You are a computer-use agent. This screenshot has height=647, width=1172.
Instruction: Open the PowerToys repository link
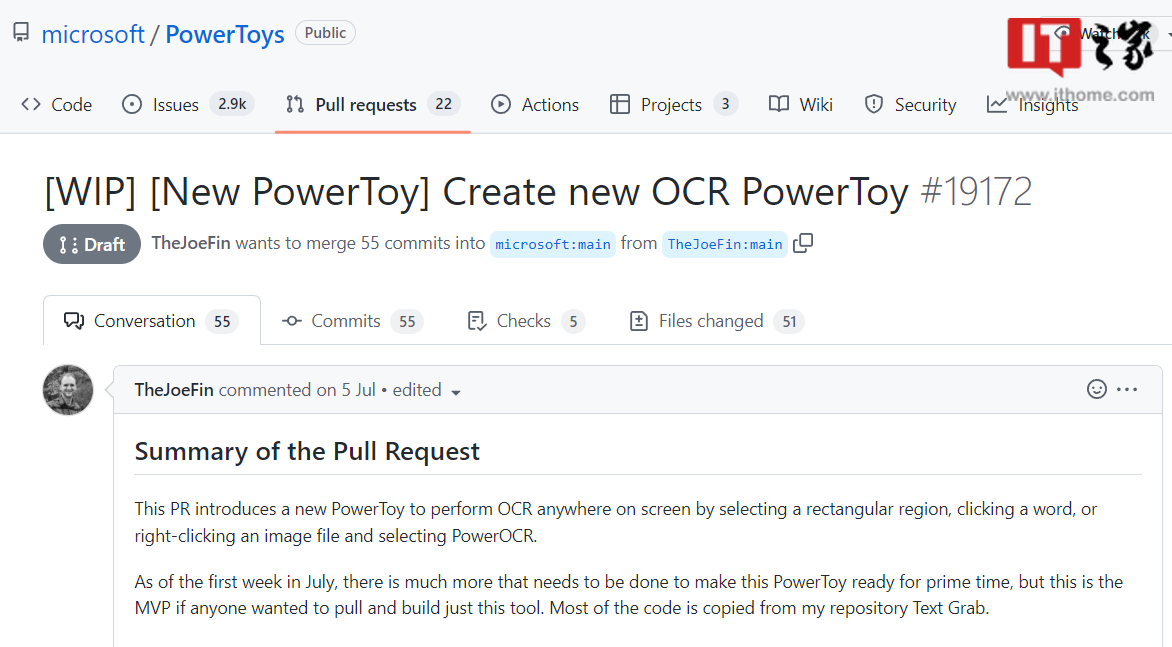click(x=225, y=34)
